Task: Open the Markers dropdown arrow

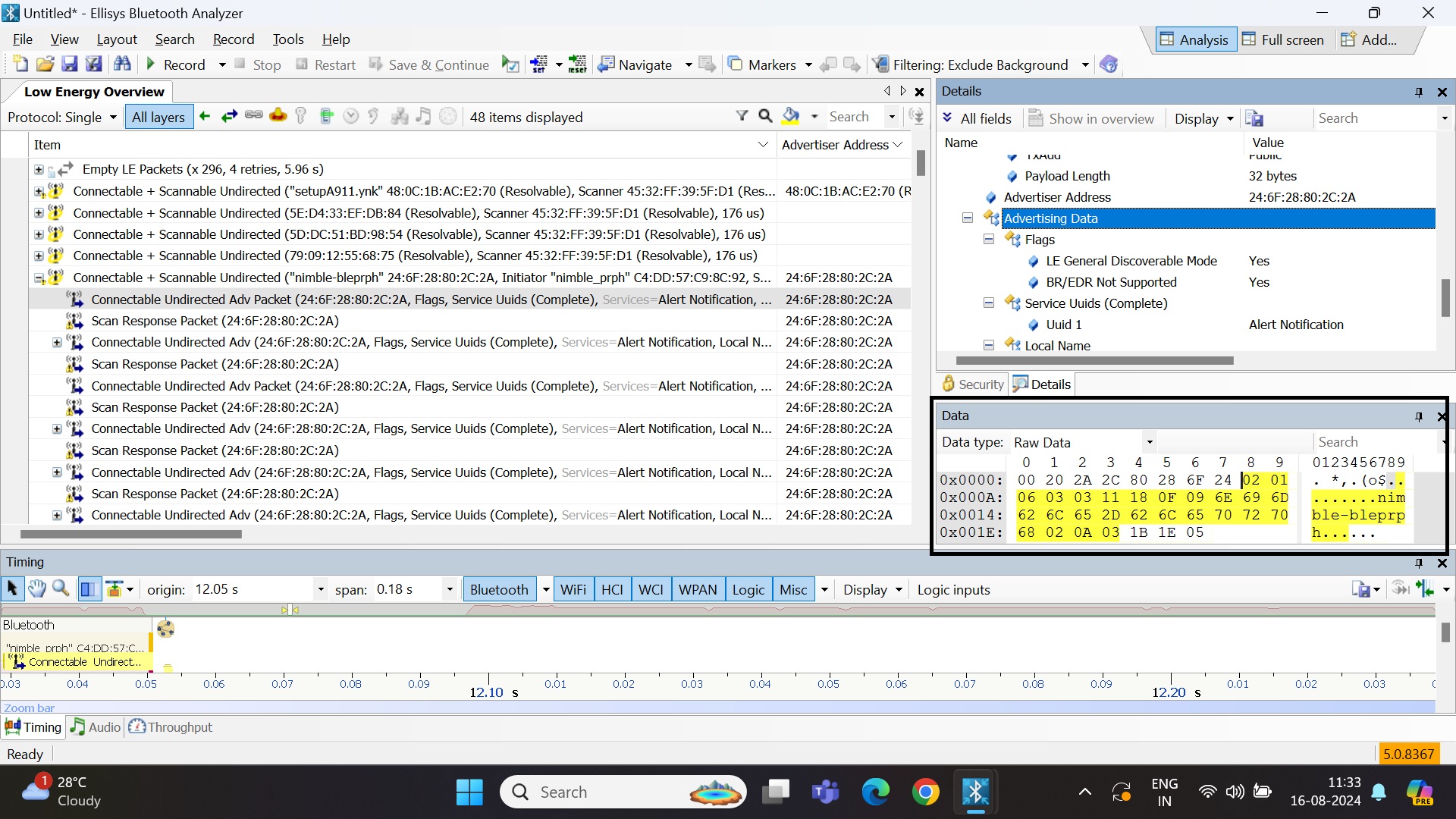Action: click(808, 65)
